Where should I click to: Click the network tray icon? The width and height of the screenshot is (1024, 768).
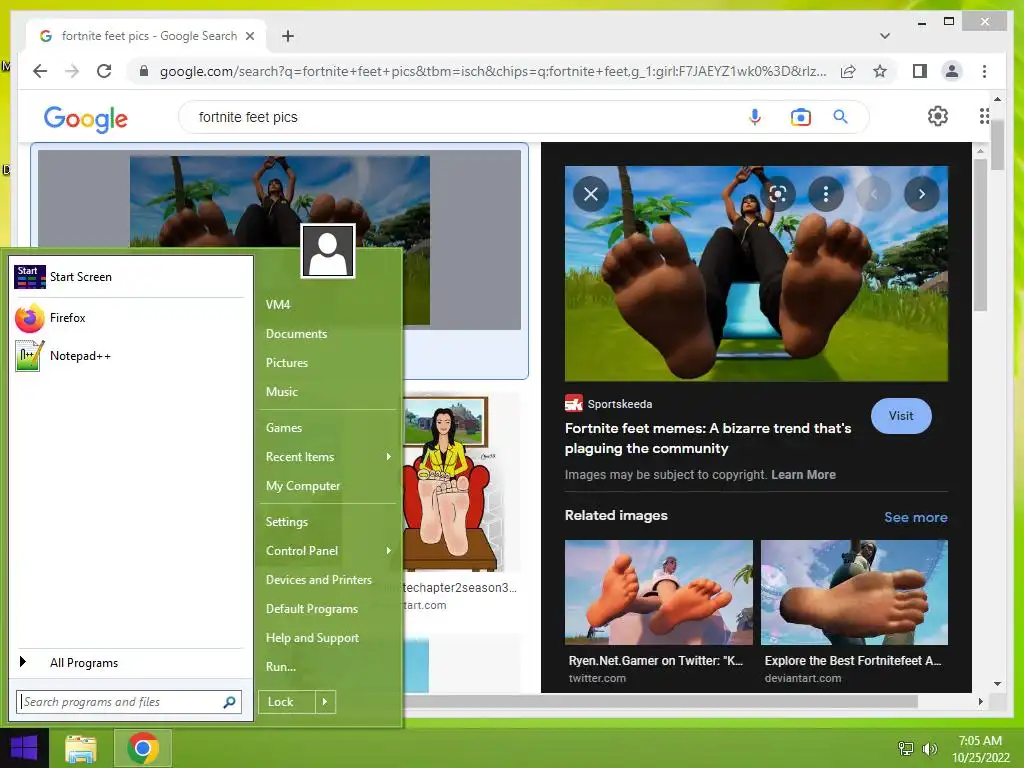(905, 748)
